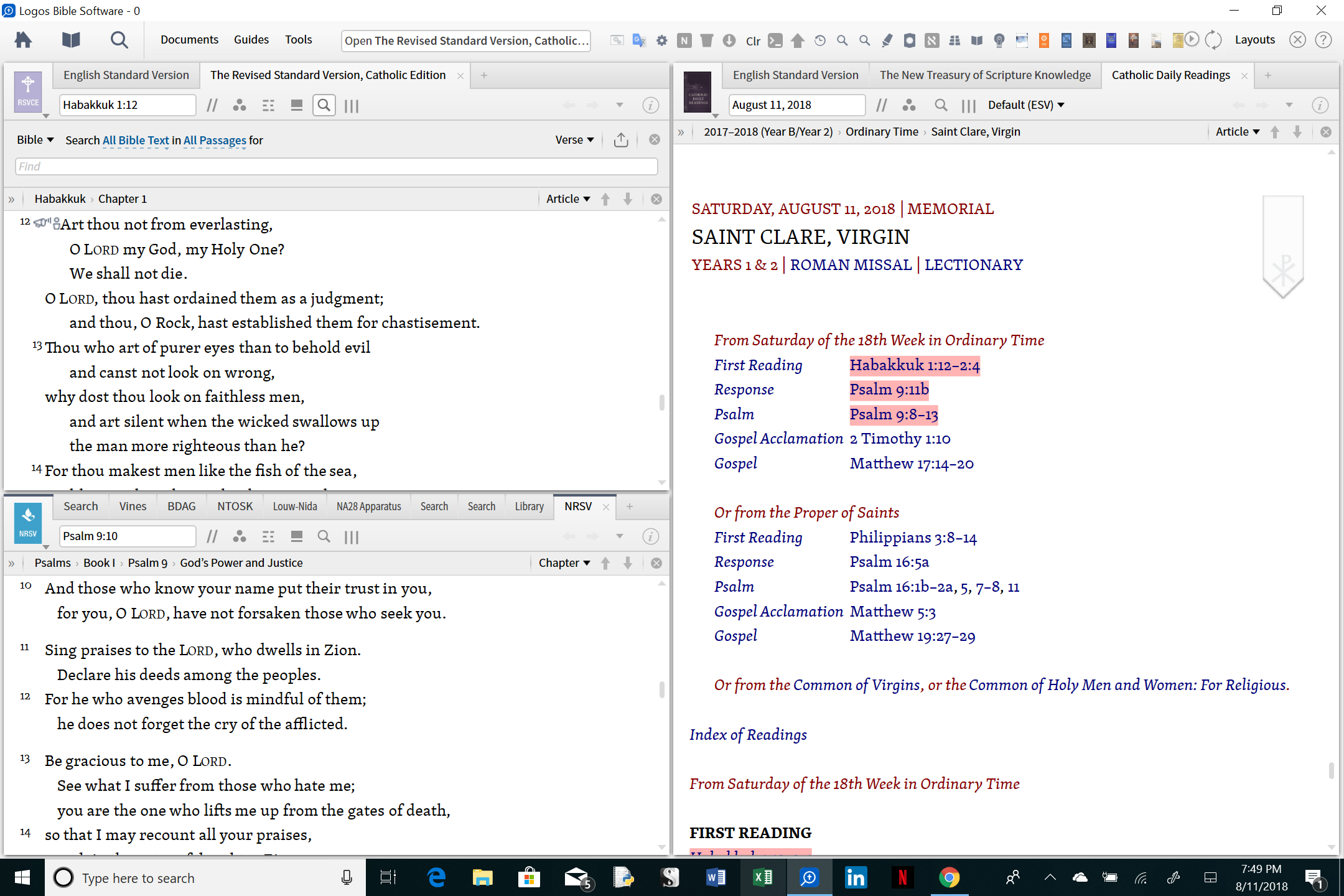Click the Google Translate shortcut icon
The height and width of the screenshot is (896, 1344).
pos(639,40)
